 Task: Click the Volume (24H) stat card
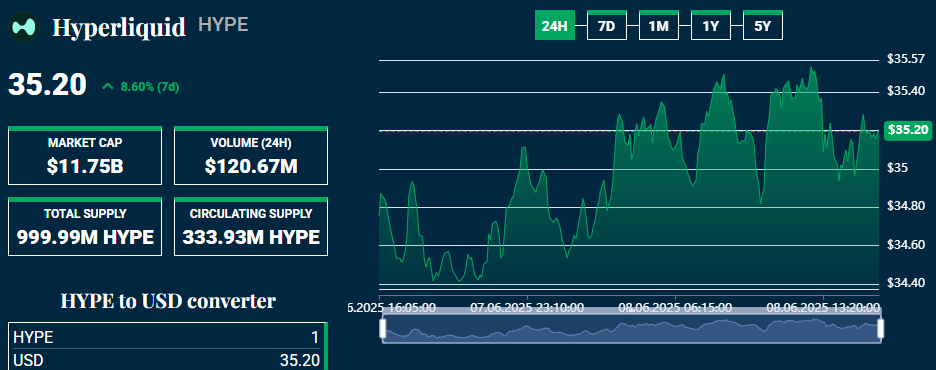[x=251, y=155]
